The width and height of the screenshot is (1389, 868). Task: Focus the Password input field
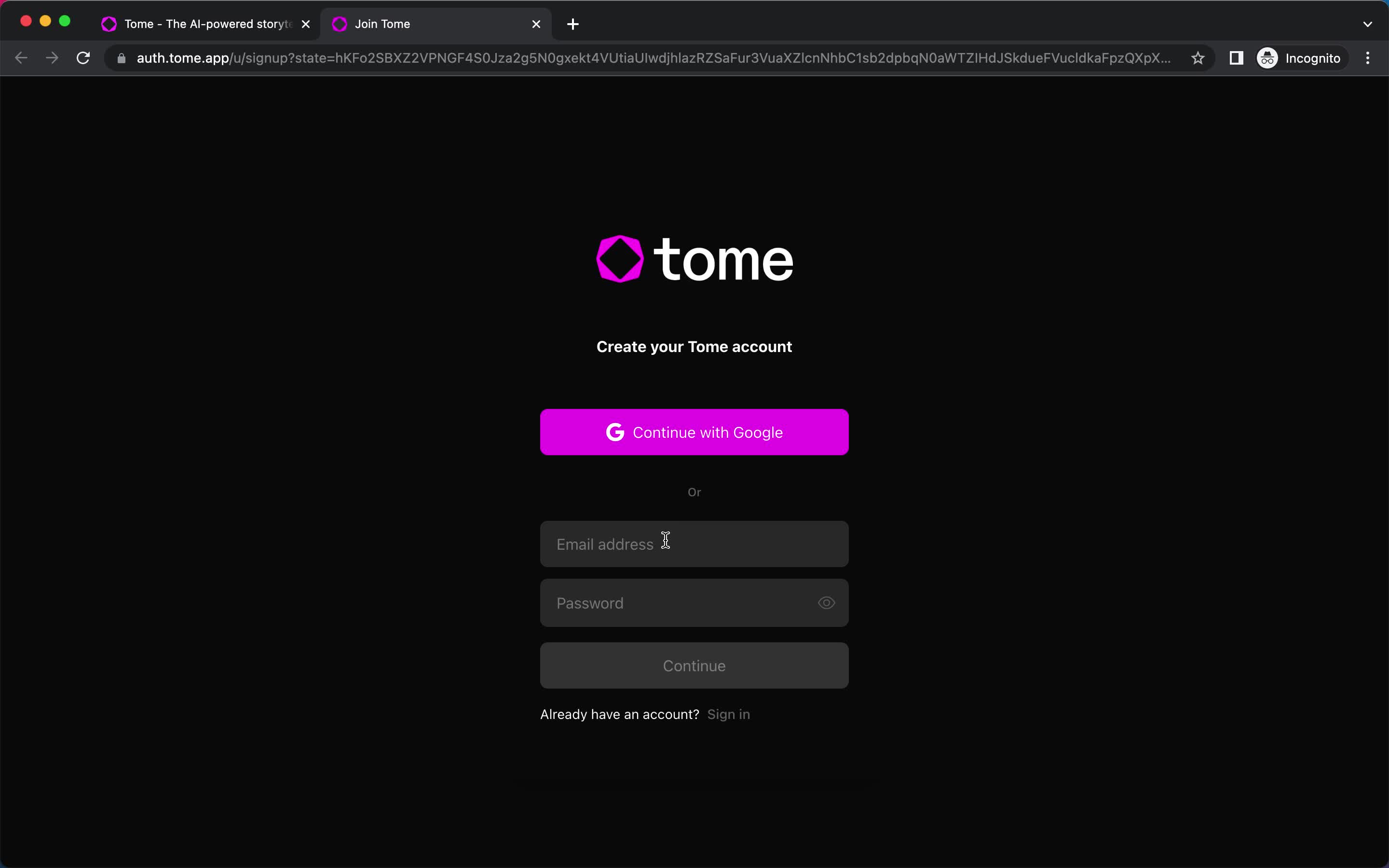pos(694,603)
